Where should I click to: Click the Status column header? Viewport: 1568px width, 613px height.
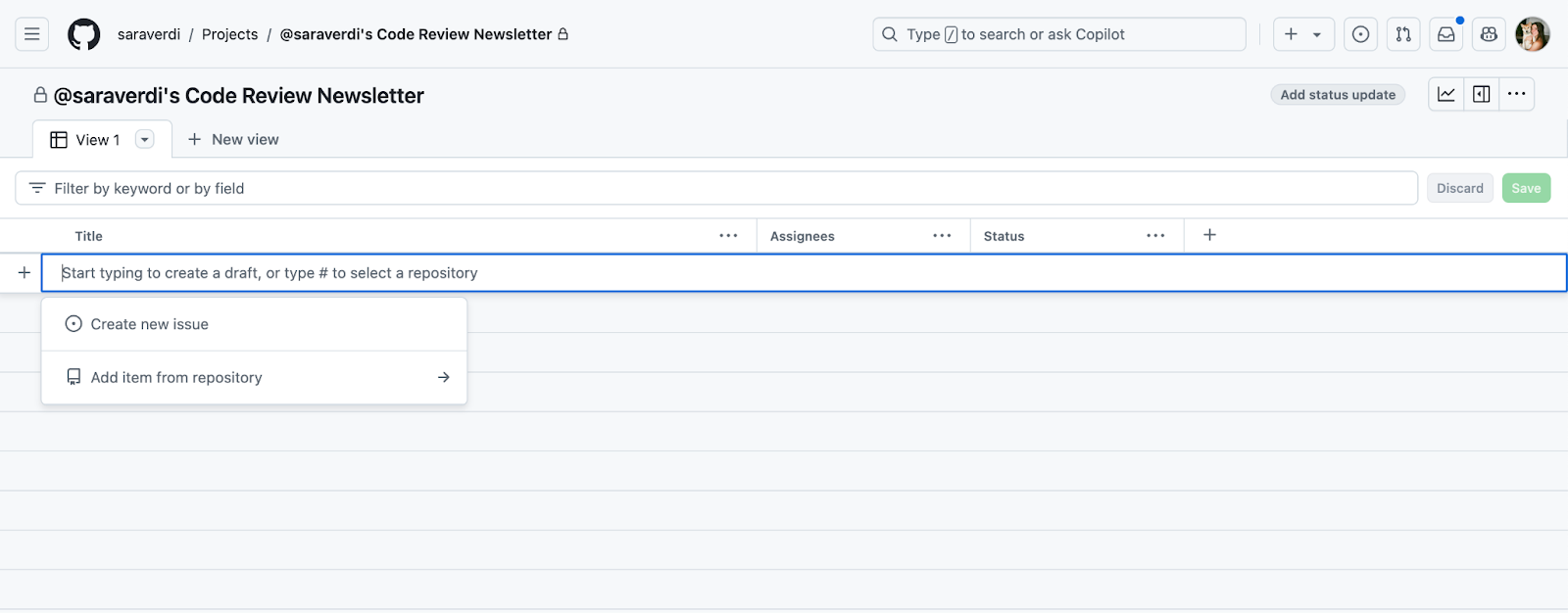1004,236
